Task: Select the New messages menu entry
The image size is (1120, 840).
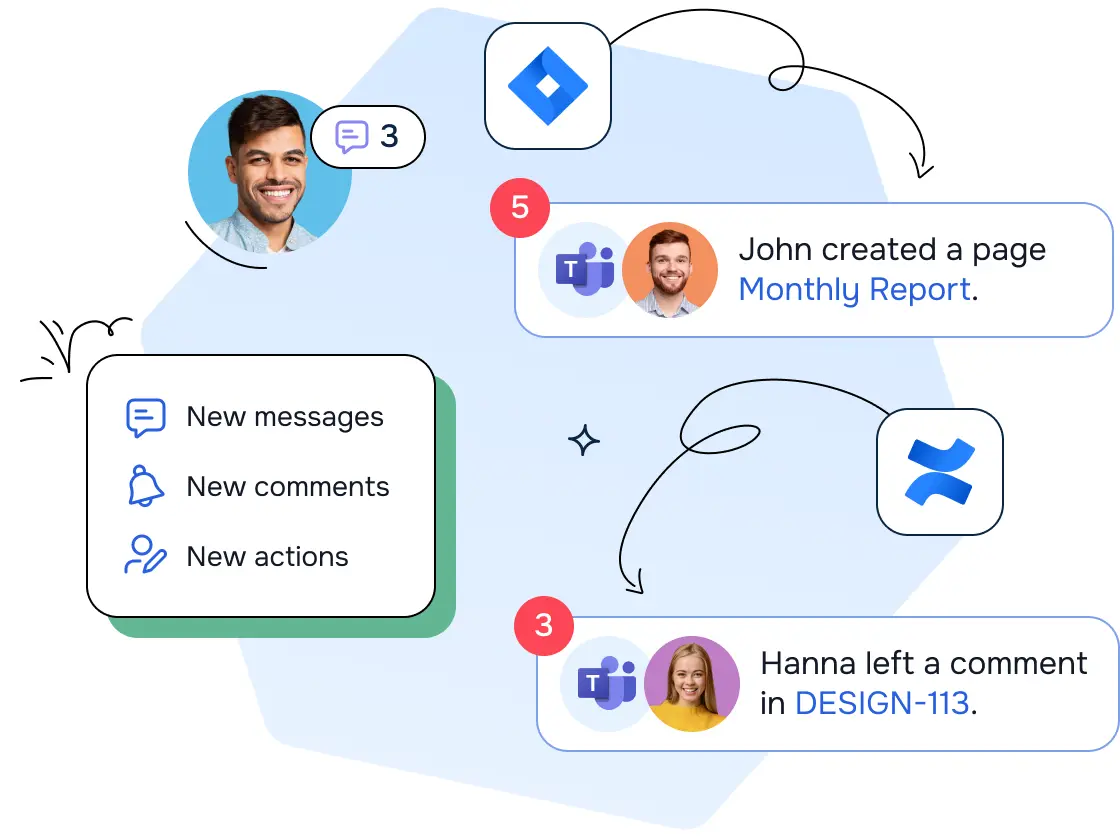Action: coord(285,416)
